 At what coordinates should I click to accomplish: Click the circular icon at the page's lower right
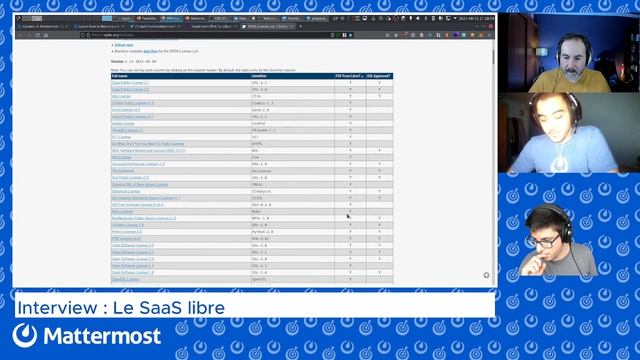[x=486, y=275]
